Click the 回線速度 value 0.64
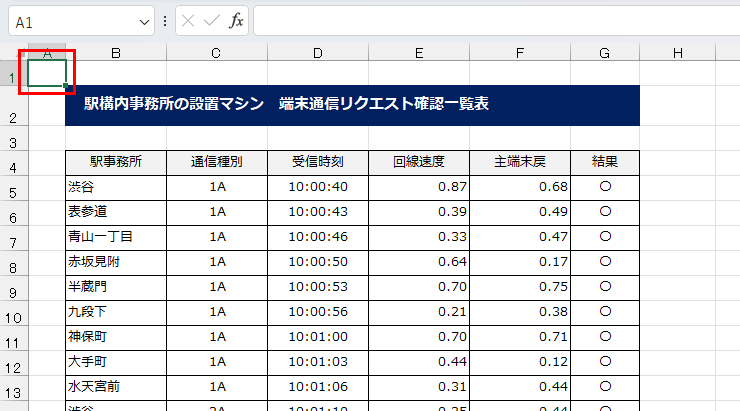The image size is (740, 411). click(x=419, y=262)
